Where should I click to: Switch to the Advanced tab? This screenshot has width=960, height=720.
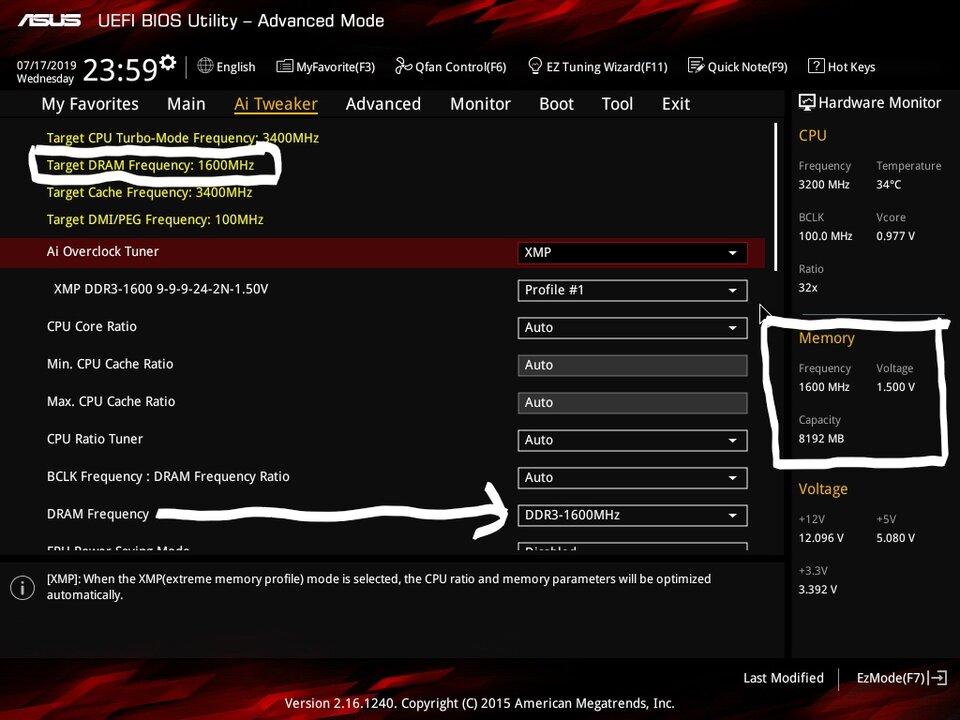point(383,104)
